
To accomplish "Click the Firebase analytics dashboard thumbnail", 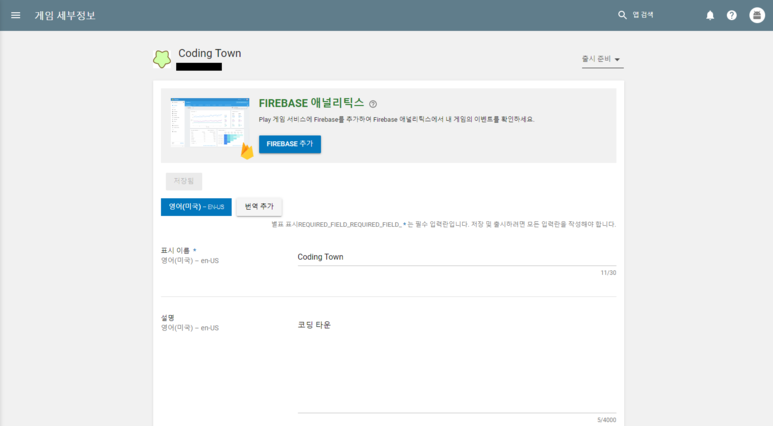I will coord(210,123).
